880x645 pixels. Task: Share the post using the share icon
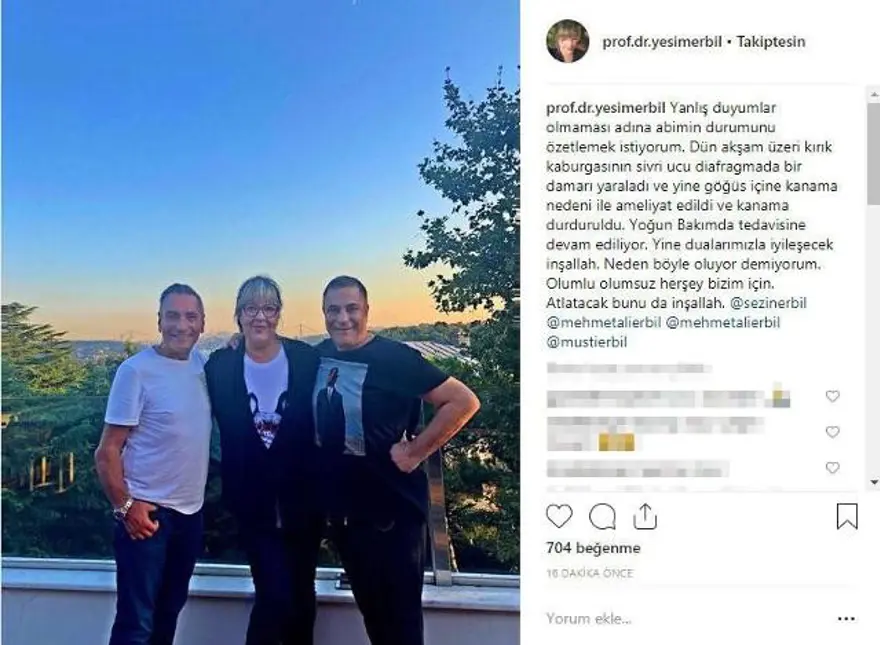click(645, 516)
